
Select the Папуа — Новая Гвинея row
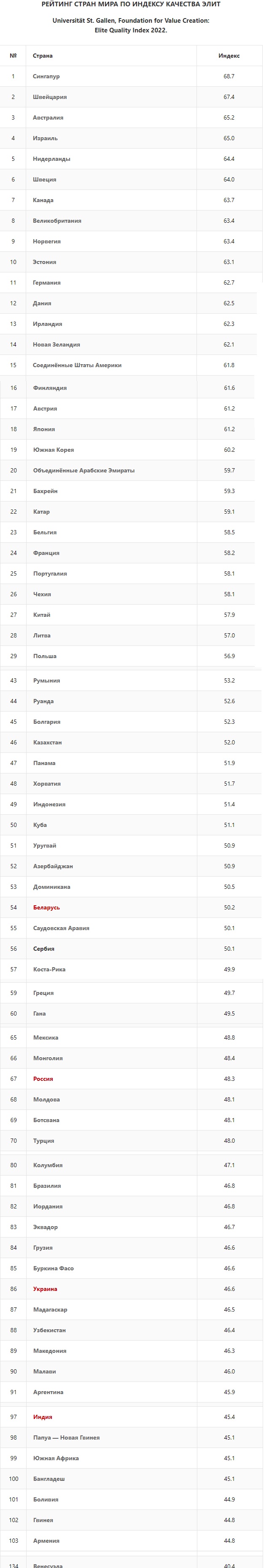131,1437
